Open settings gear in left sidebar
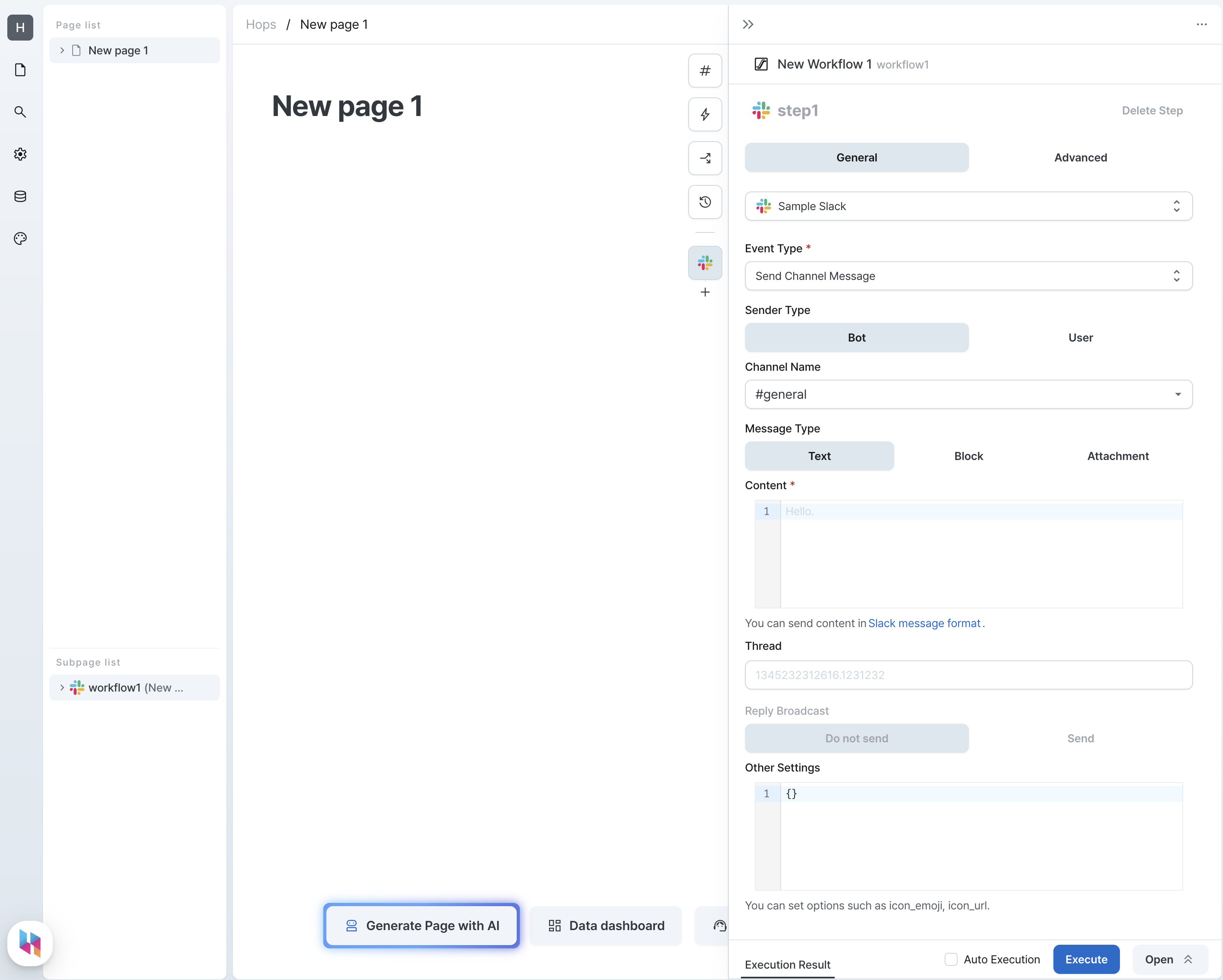This screenshot has width=1223, height=980. coord(20,154)
